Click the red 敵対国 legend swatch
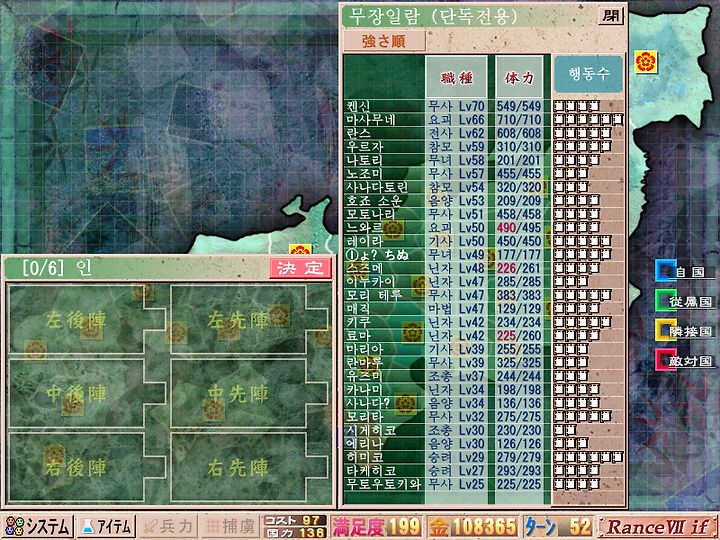 click(665, 360)
